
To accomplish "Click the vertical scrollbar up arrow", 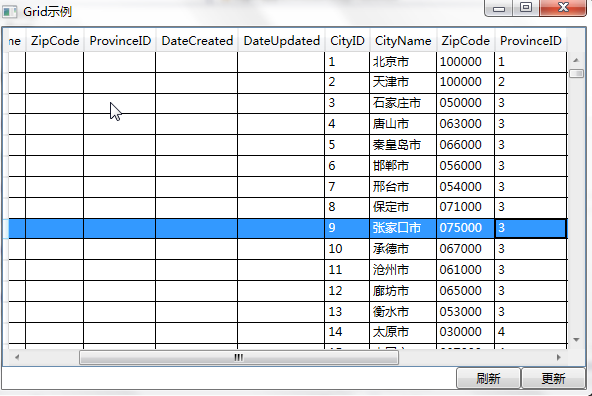I will [x=576, y=60].
